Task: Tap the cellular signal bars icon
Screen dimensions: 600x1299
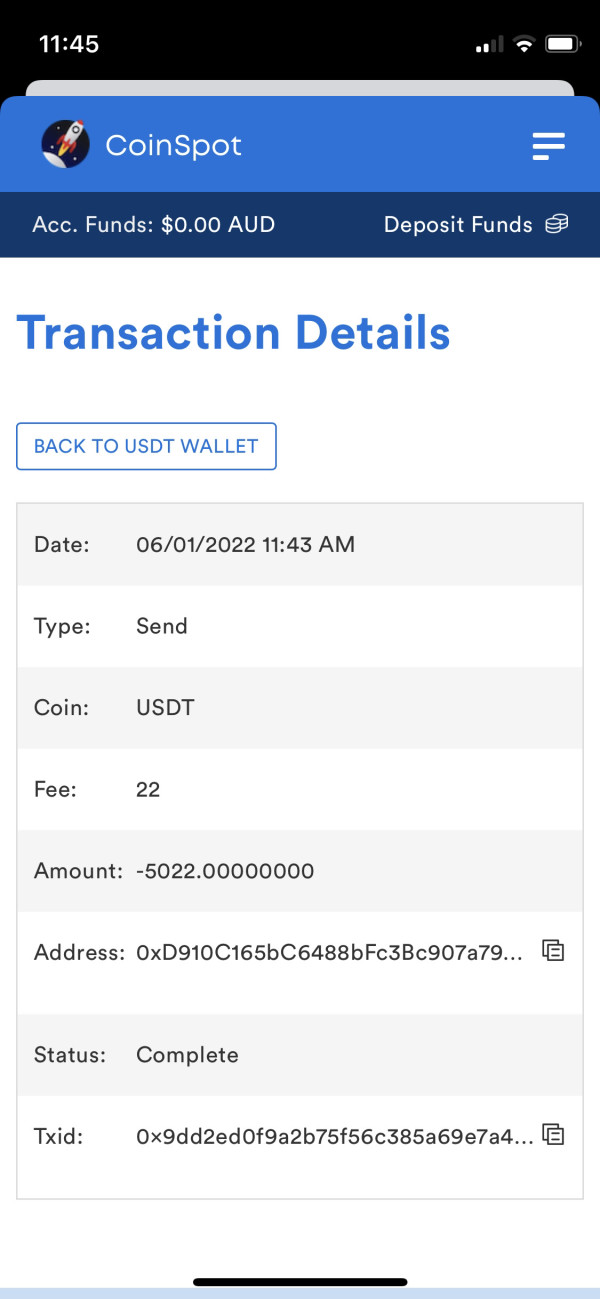Action: pos(489,45)
